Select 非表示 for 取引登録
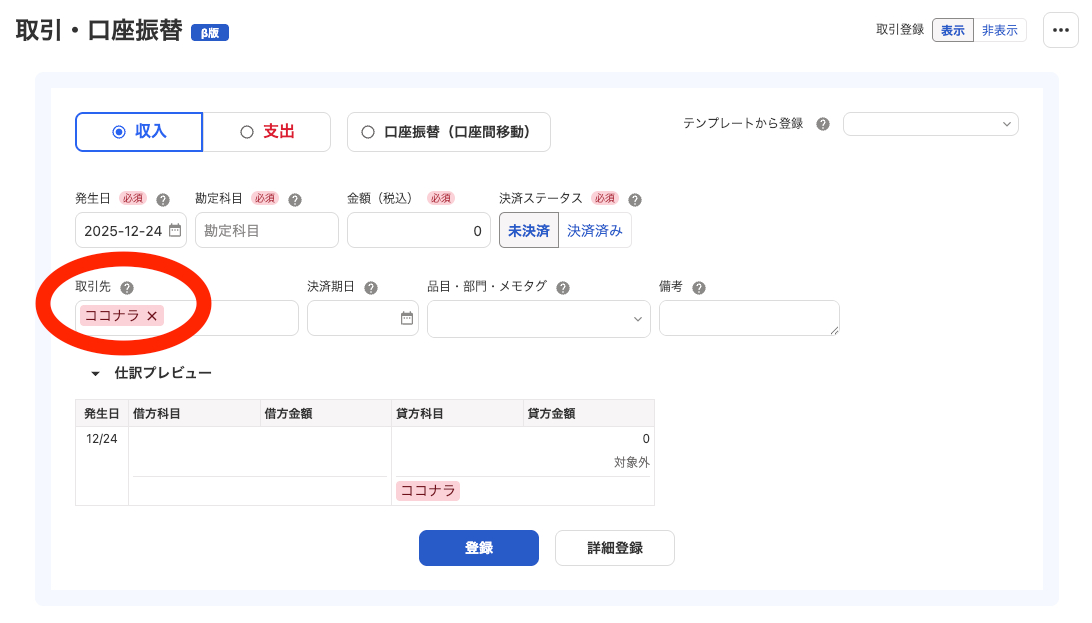Viewport: 1092px width, 623px height. 1000,30
